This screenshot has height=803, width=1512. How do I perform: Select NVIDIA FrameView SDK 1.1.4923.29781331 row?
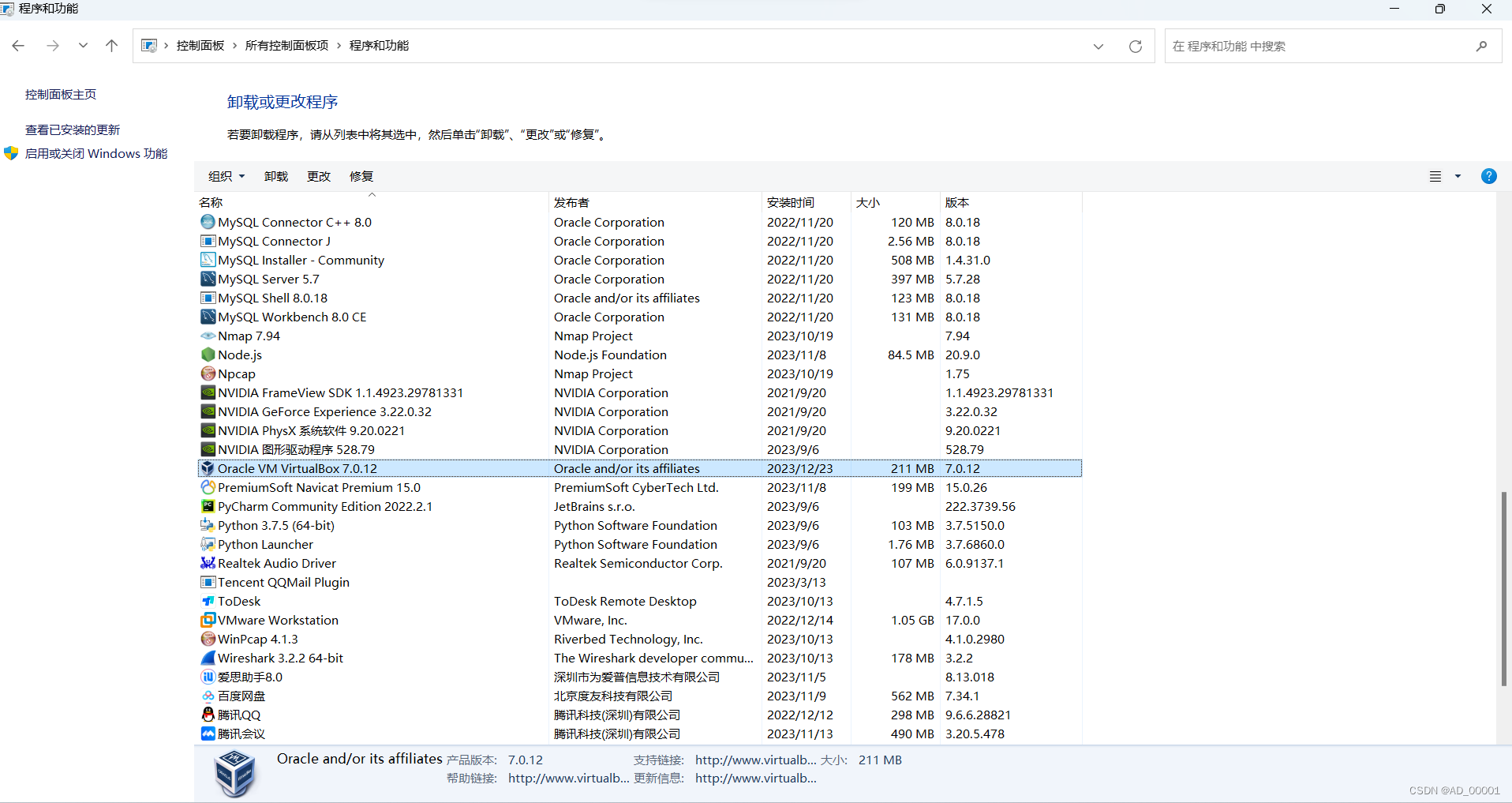639,392
